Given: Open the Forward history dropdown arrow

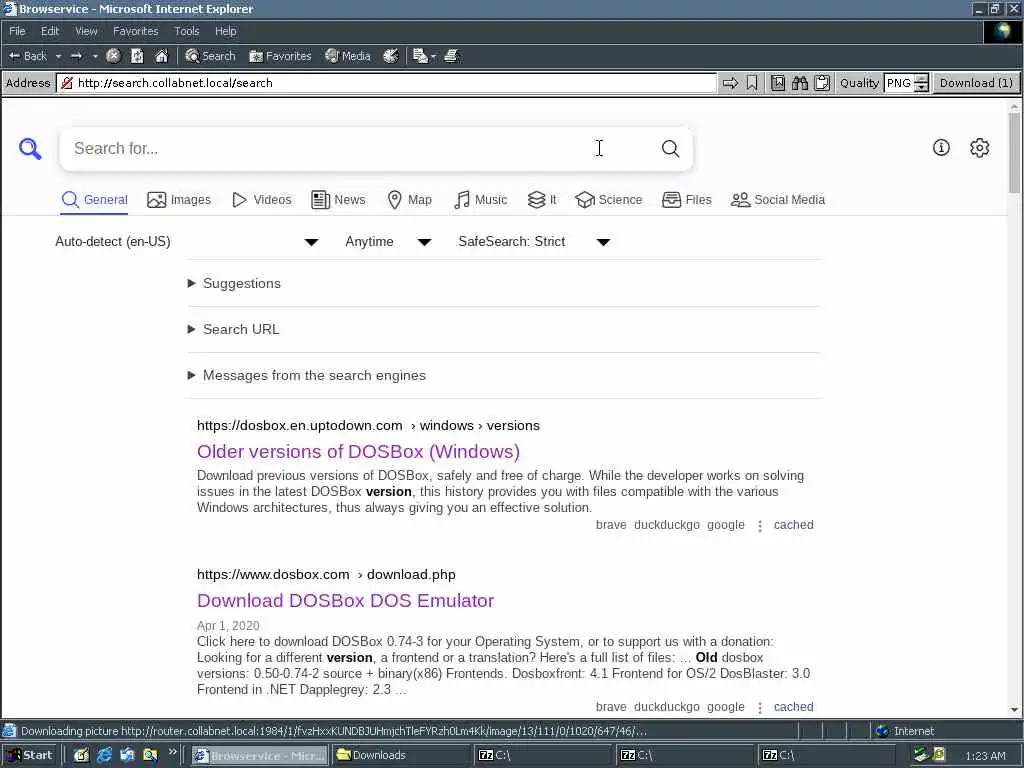Looking at the screenshot, I should coord(95,56).
